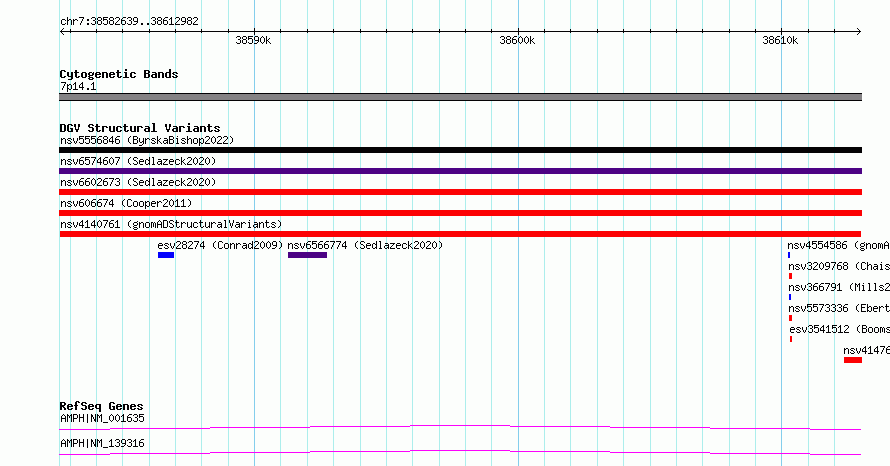Open the AMPH|NM_139316 gene label
The height and width of the screenshot is (466, 890).
tap(102, 443)
